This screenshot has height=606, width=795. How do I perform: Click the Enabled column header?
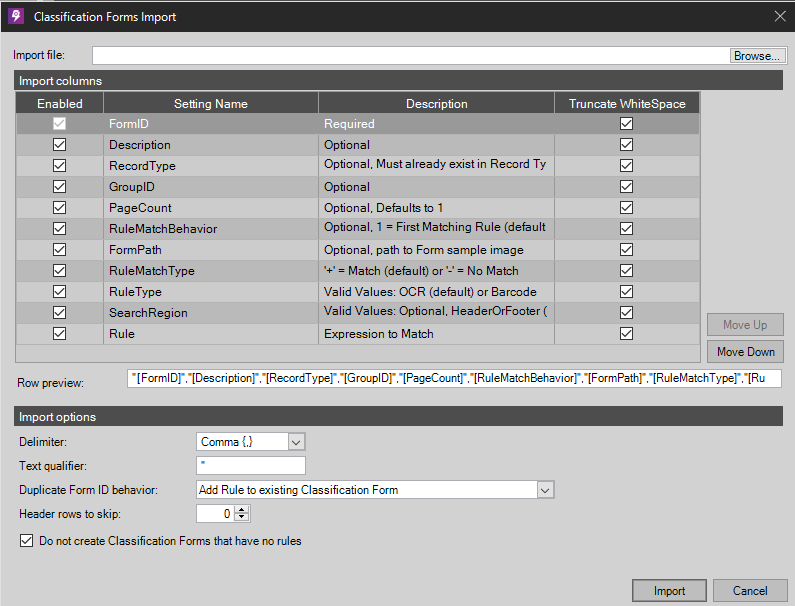pos(59,103)
